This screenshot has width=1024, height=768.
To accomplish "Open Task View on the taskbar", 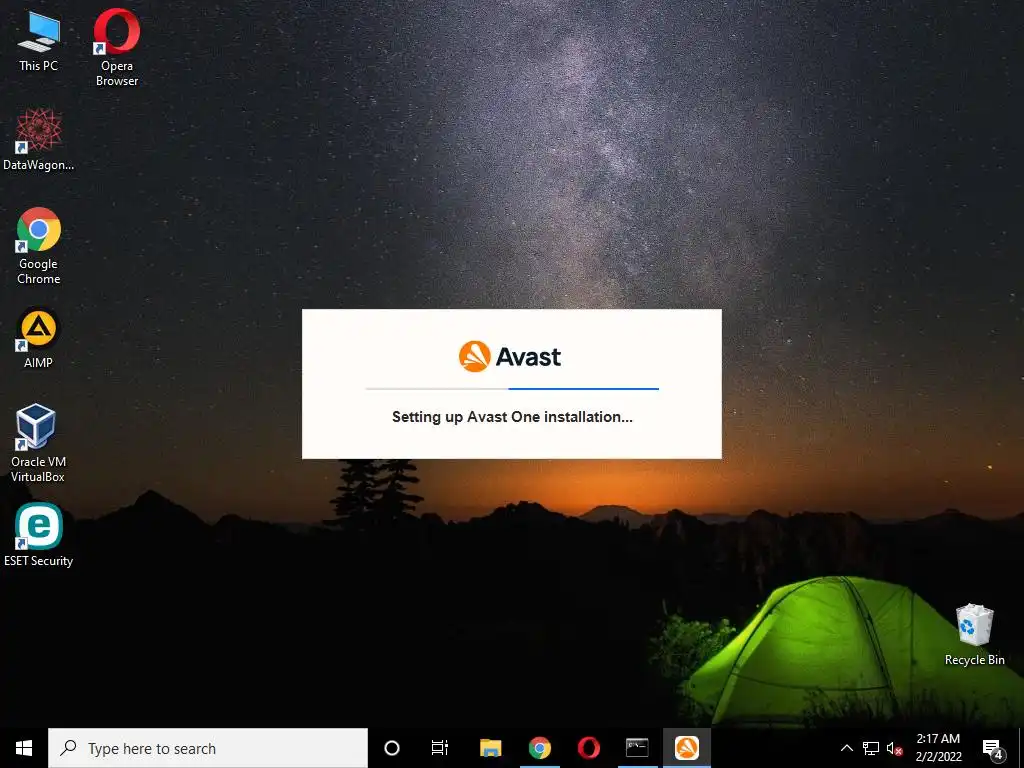I will coord(440,748).
